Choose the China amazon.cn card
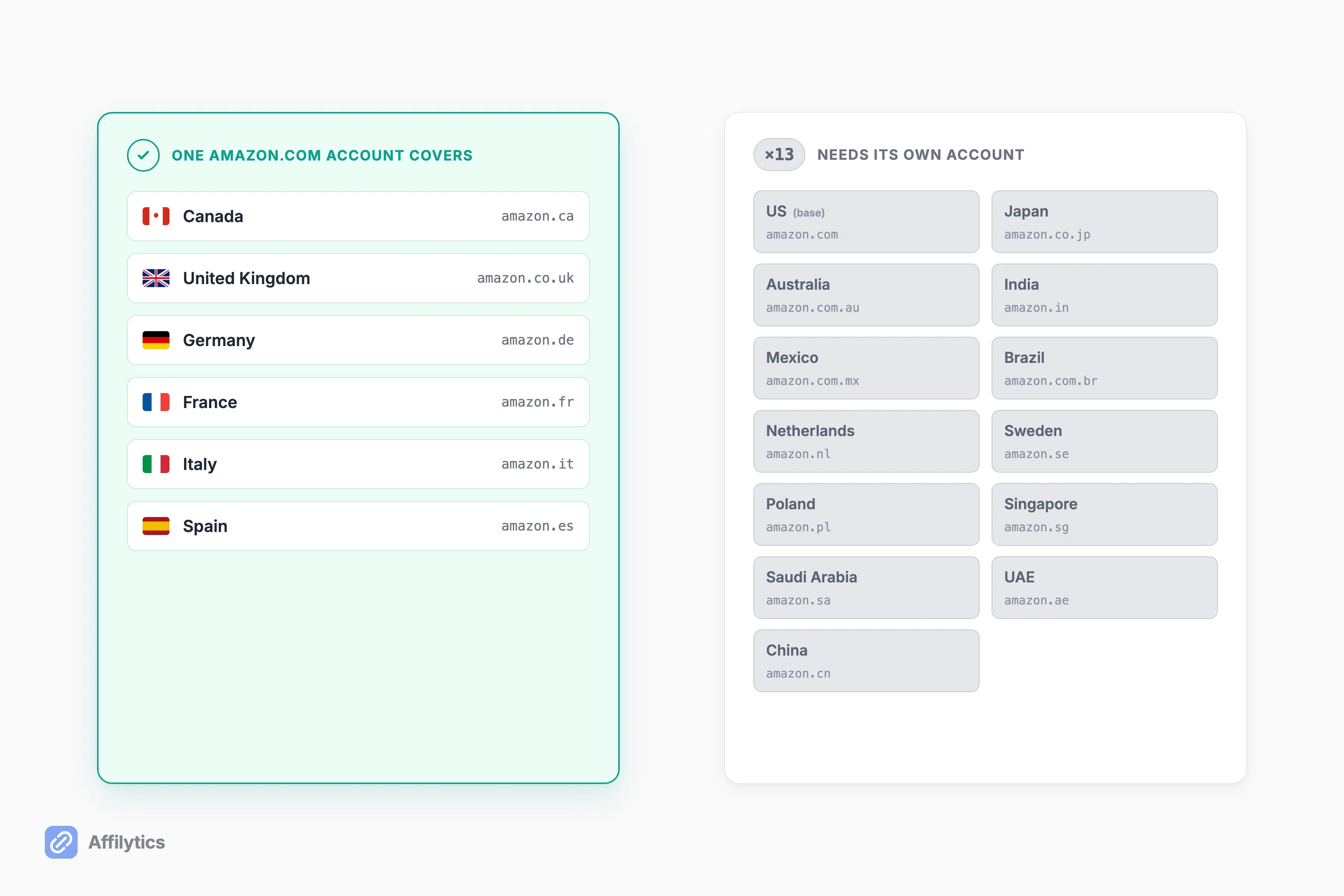Screen dimensions: 1344x896 [866, 660]
